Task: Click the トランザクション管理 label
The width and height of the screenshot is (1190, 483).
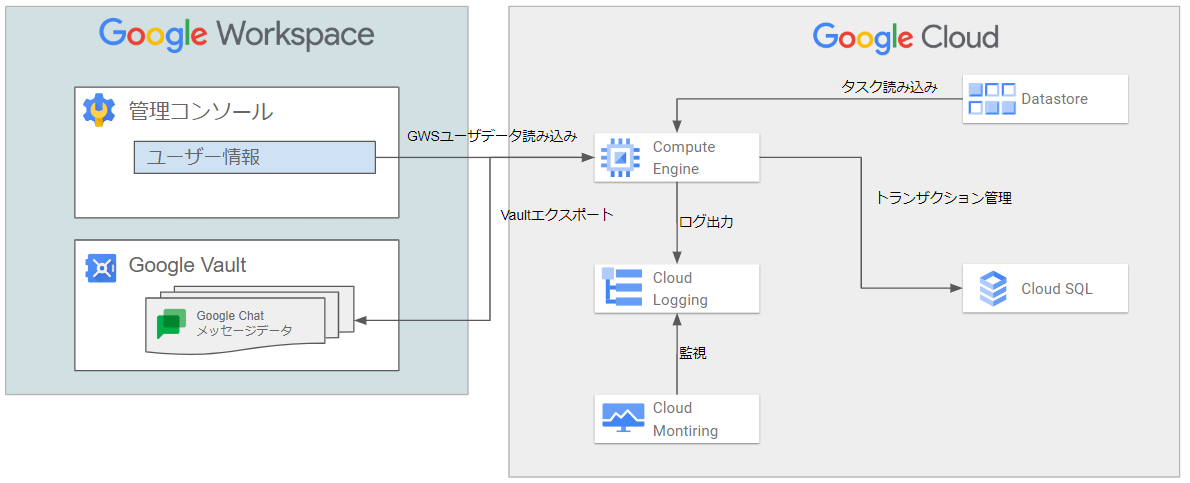Action: [x=943, y=198]
